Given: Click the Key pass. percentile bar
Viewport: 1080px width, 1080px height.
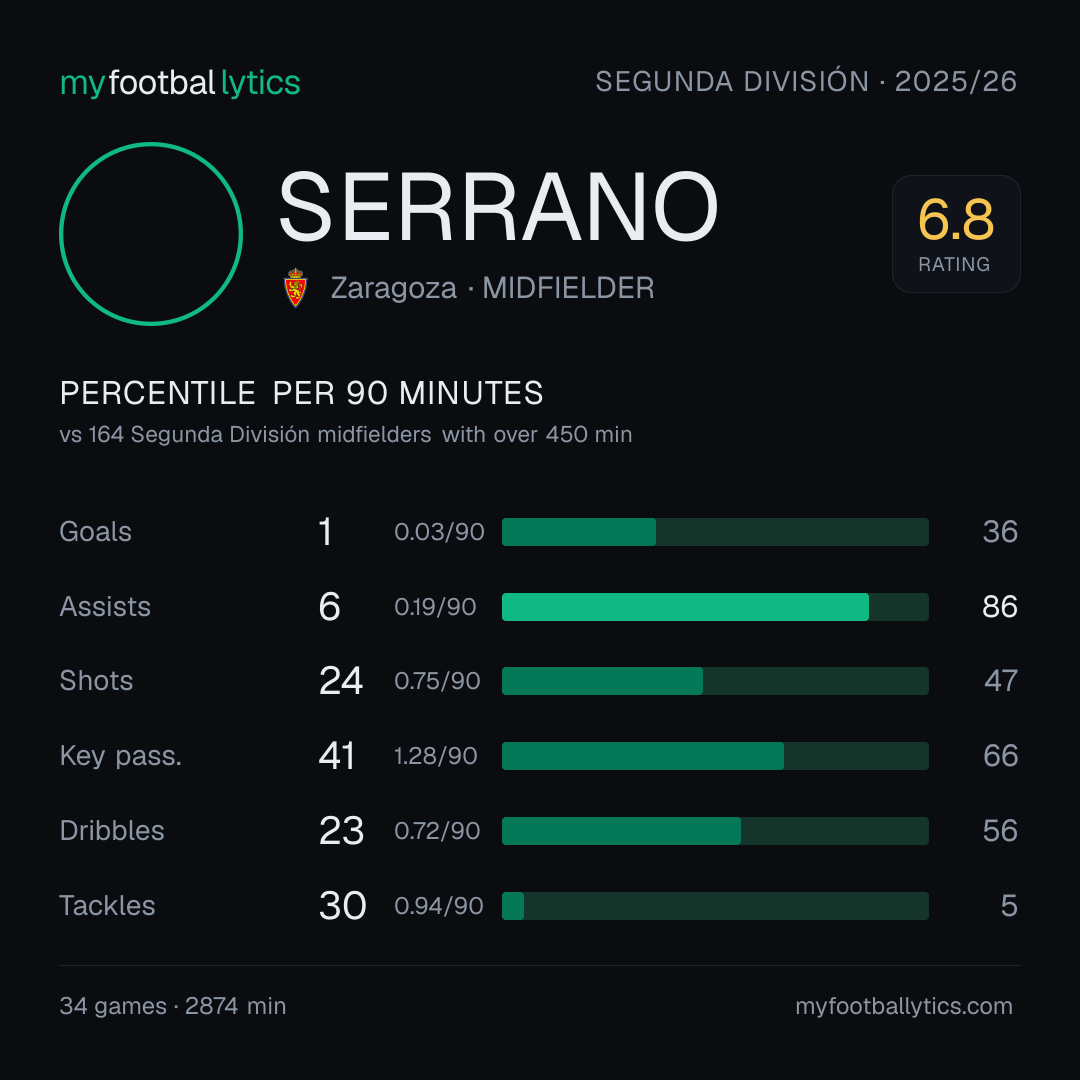Looking at the screenshot, I should tap(715, 756).
